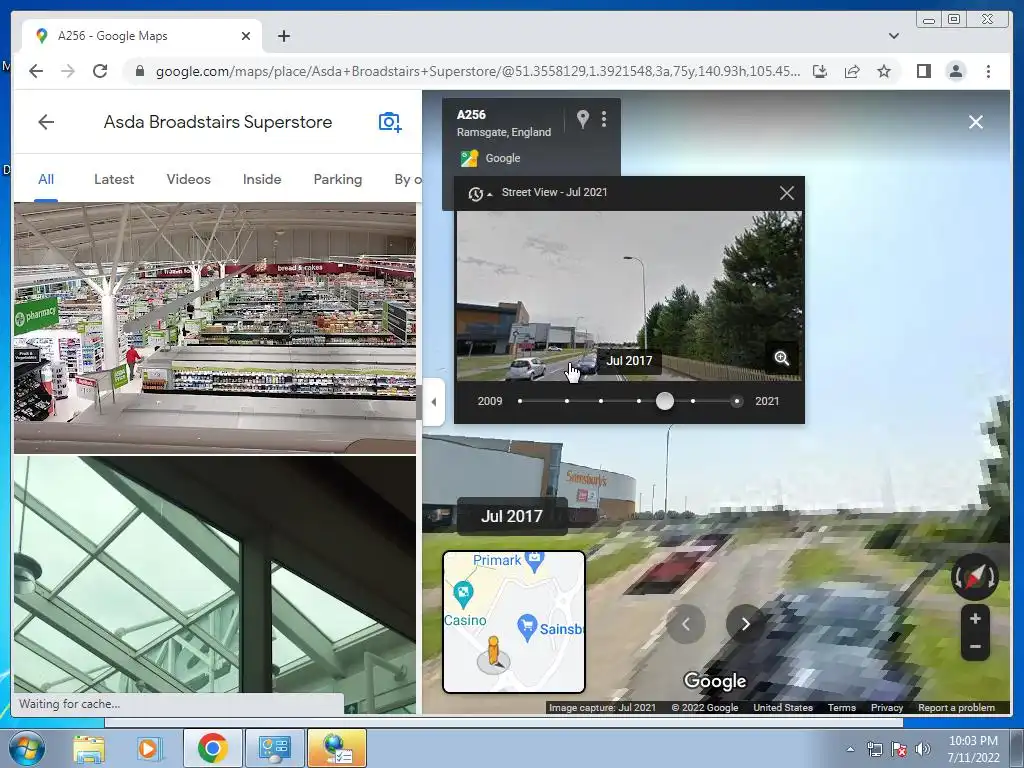Viewport: 1024px width, 768px height.
Task: Close the Street View panorama
Action: [x=976, y=122]
